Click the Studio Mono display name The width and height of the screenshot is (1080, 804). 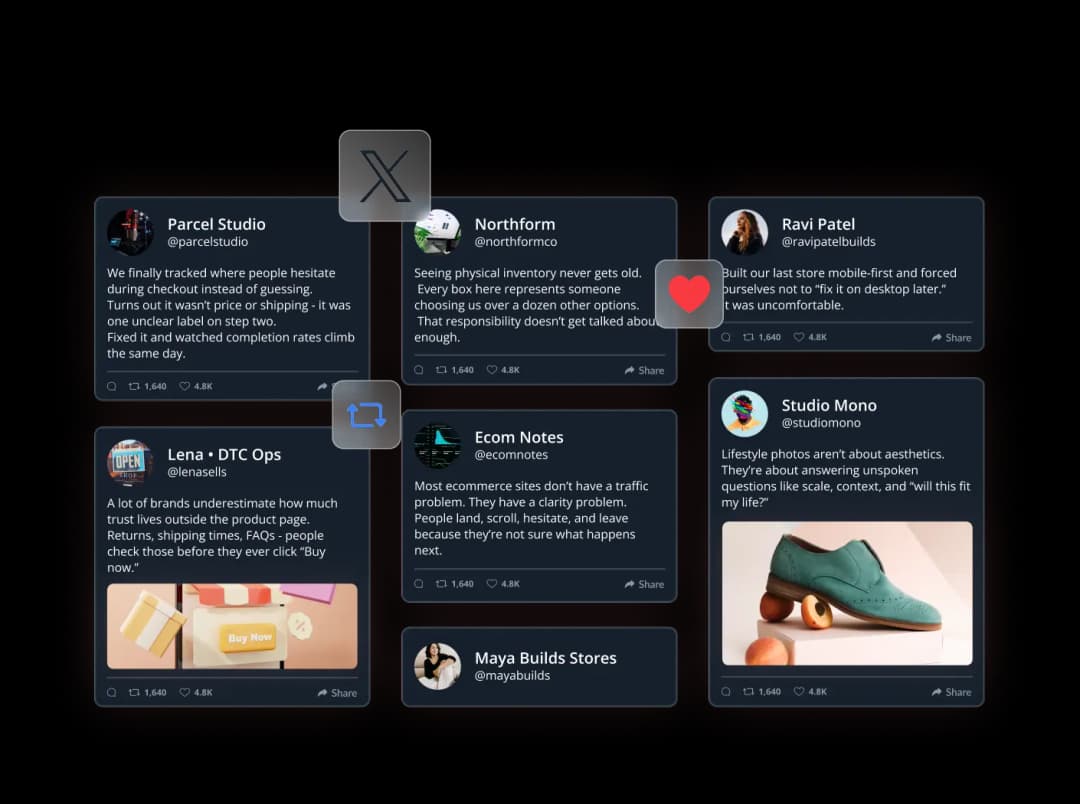point(829,405)
